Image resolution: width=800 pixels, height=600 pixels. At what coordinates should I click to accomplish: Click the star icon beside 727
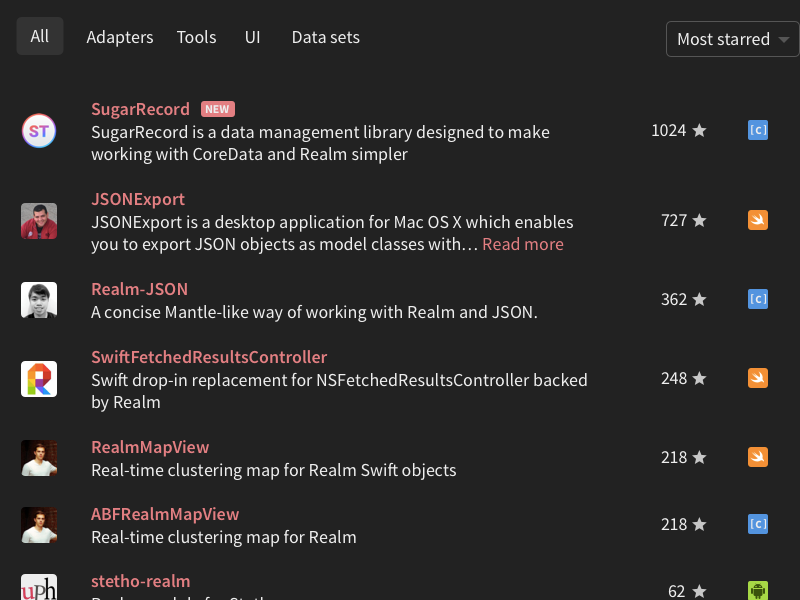click(699, 220)
